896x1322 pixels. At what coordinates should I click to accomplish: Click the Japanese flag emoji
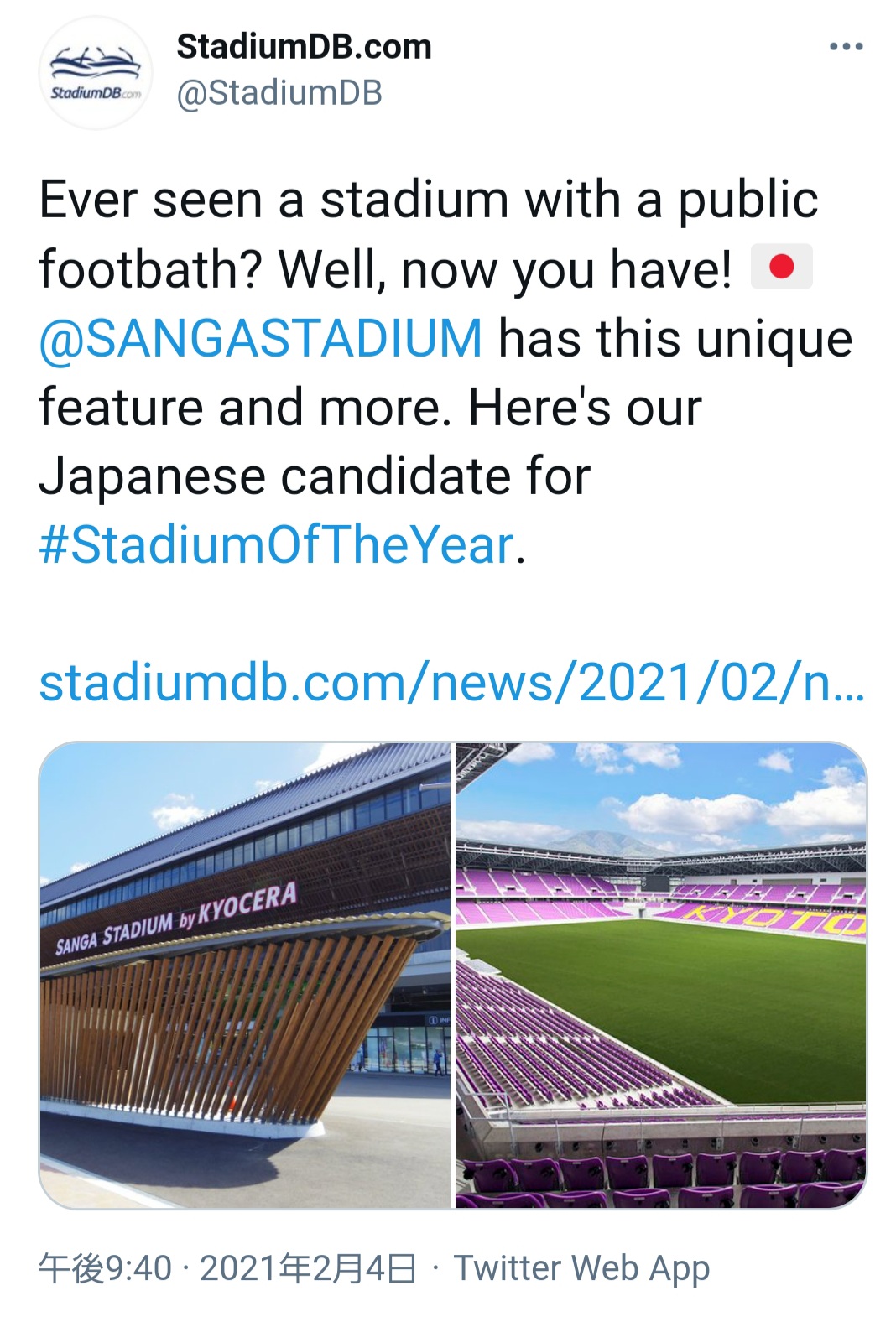(x=781, y=268)
